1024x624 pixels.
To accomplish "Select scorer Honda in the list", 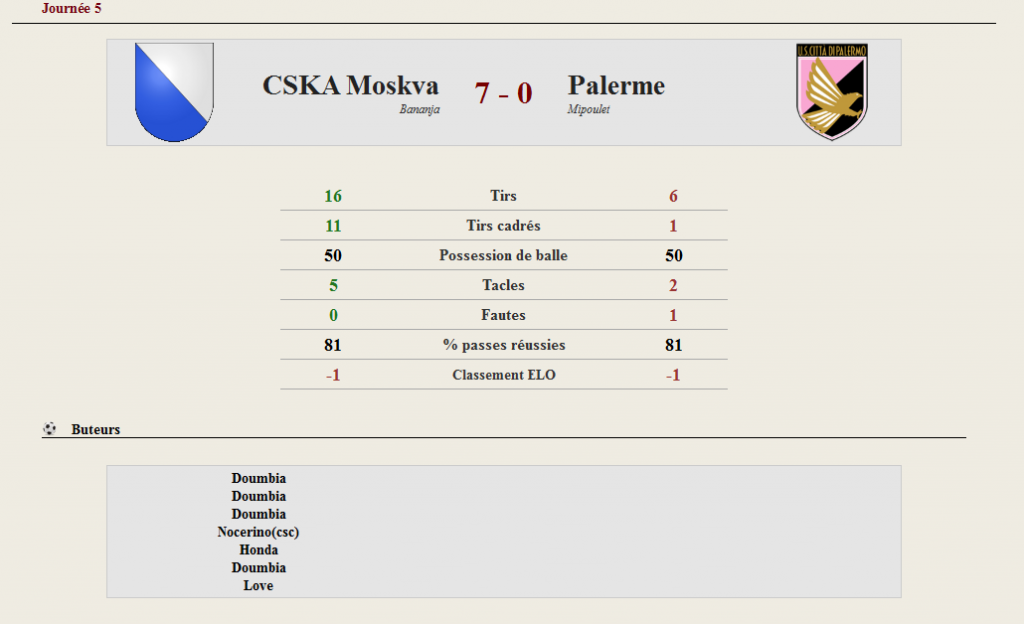I will click(x=259, y=550).
